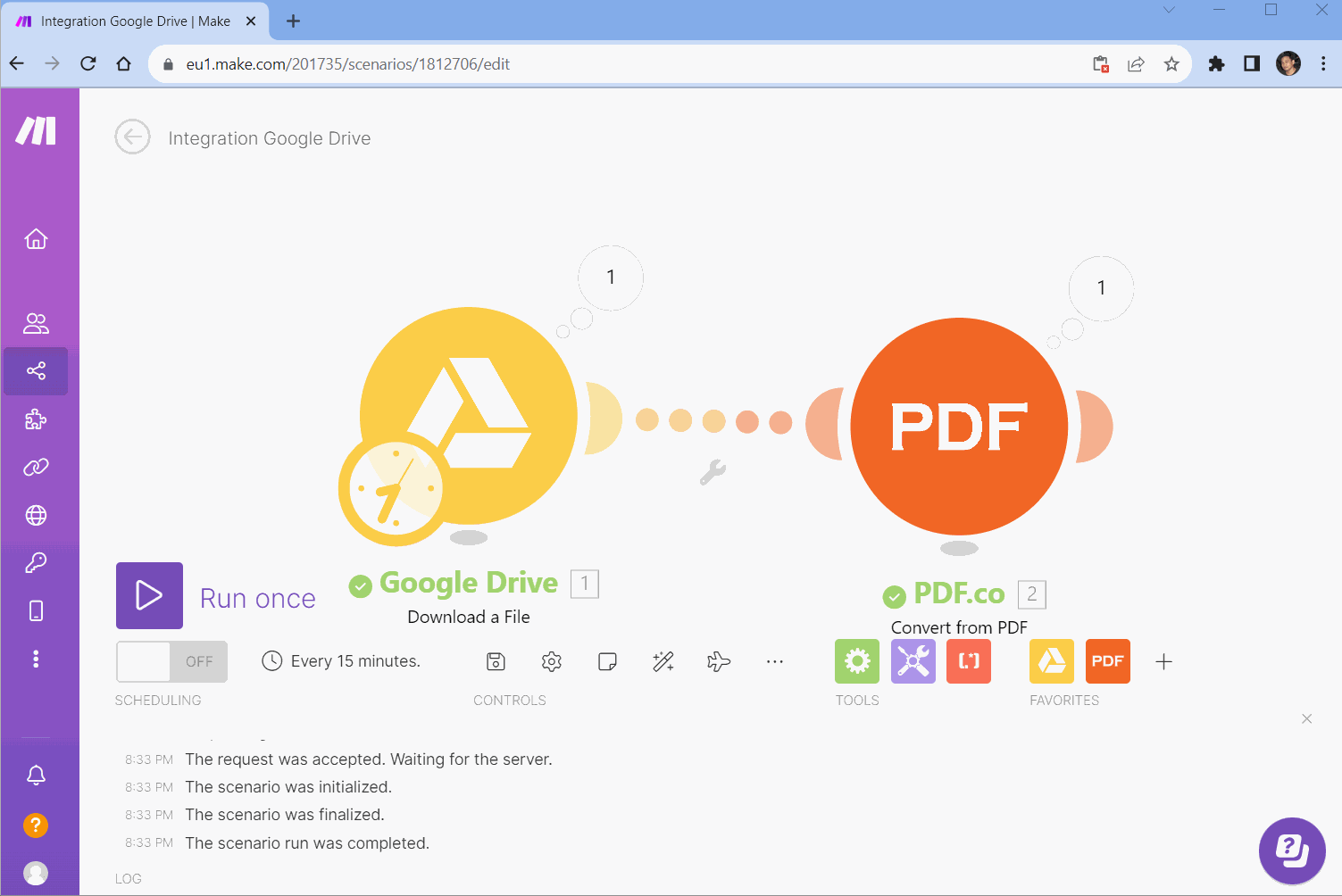Open the Notes icon in Controls
The image size is (1342, 896).
pyautogui.click(x=607, y=661)
